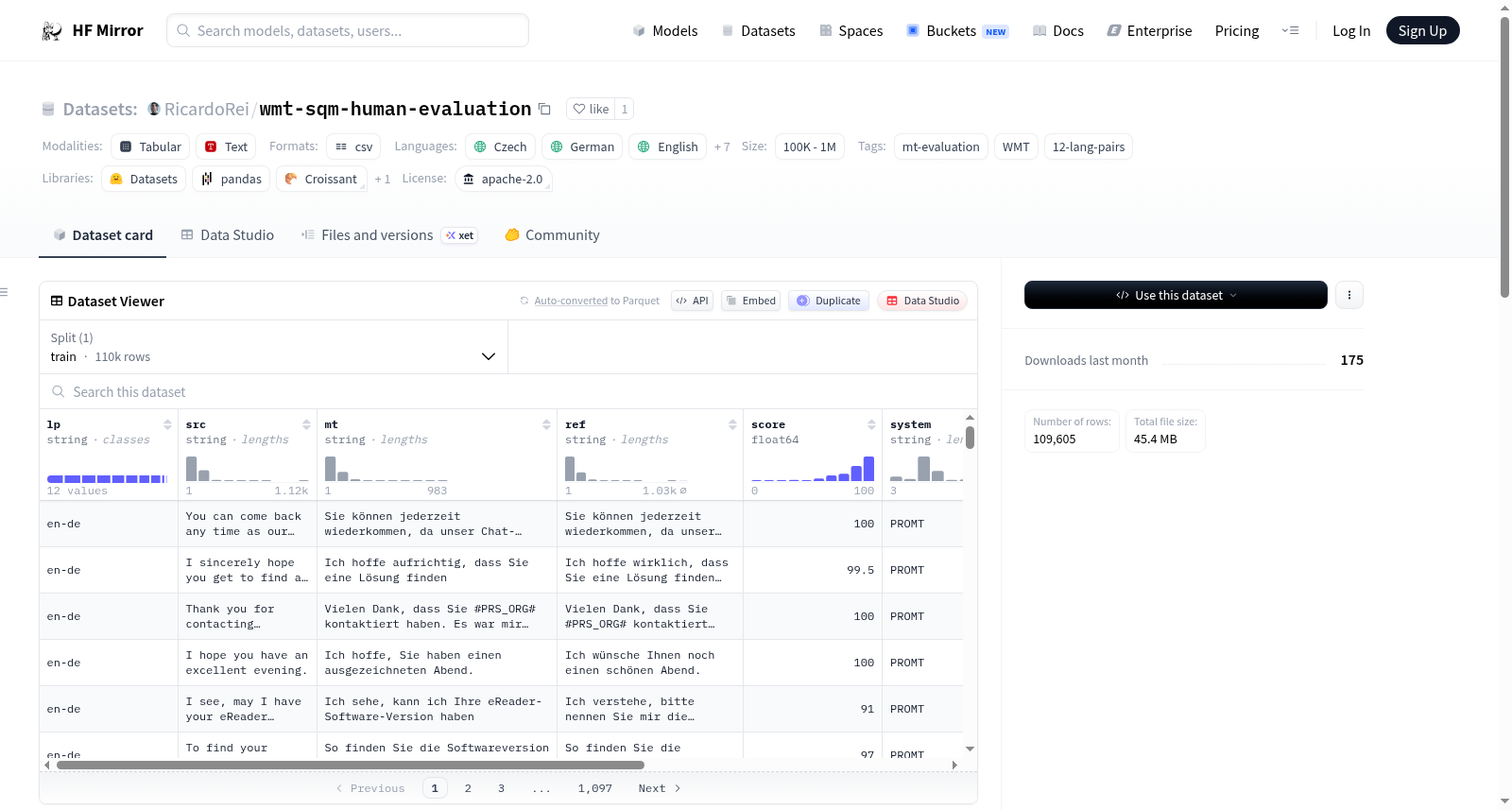Click the Sign Up button
Image resolution: width=1512 pixels, height=810 pixels.
tap(1422, 30)
